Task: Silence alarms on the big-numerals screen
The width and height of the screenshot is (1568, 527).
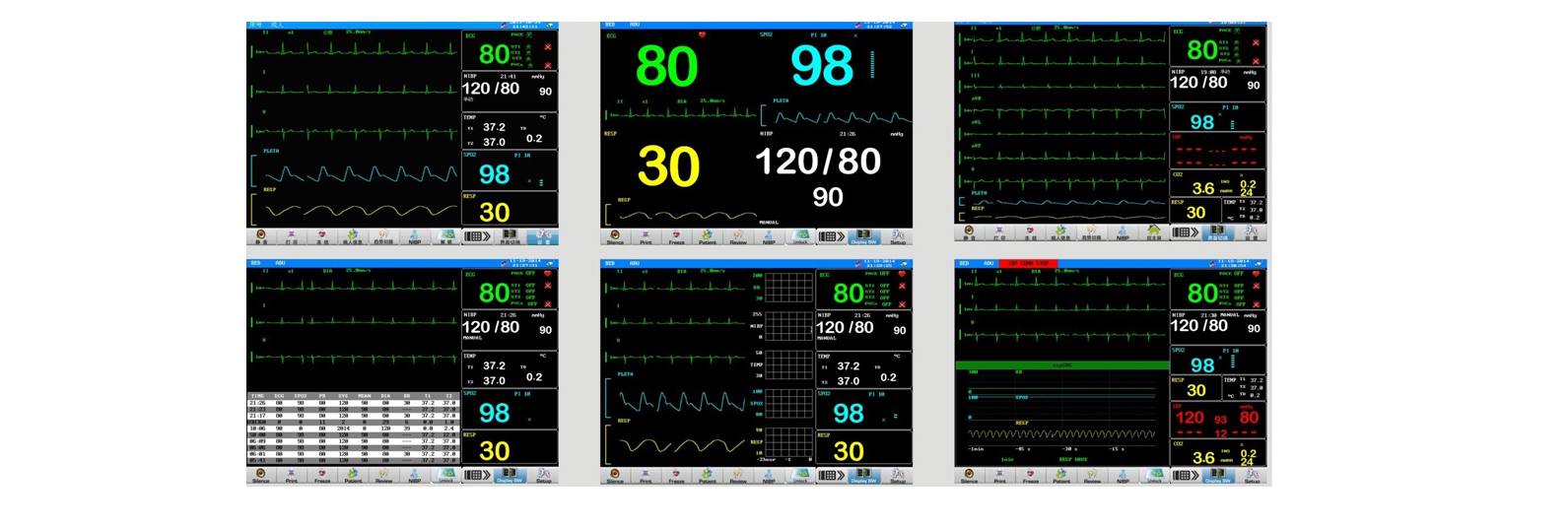Action: (615, 236)
